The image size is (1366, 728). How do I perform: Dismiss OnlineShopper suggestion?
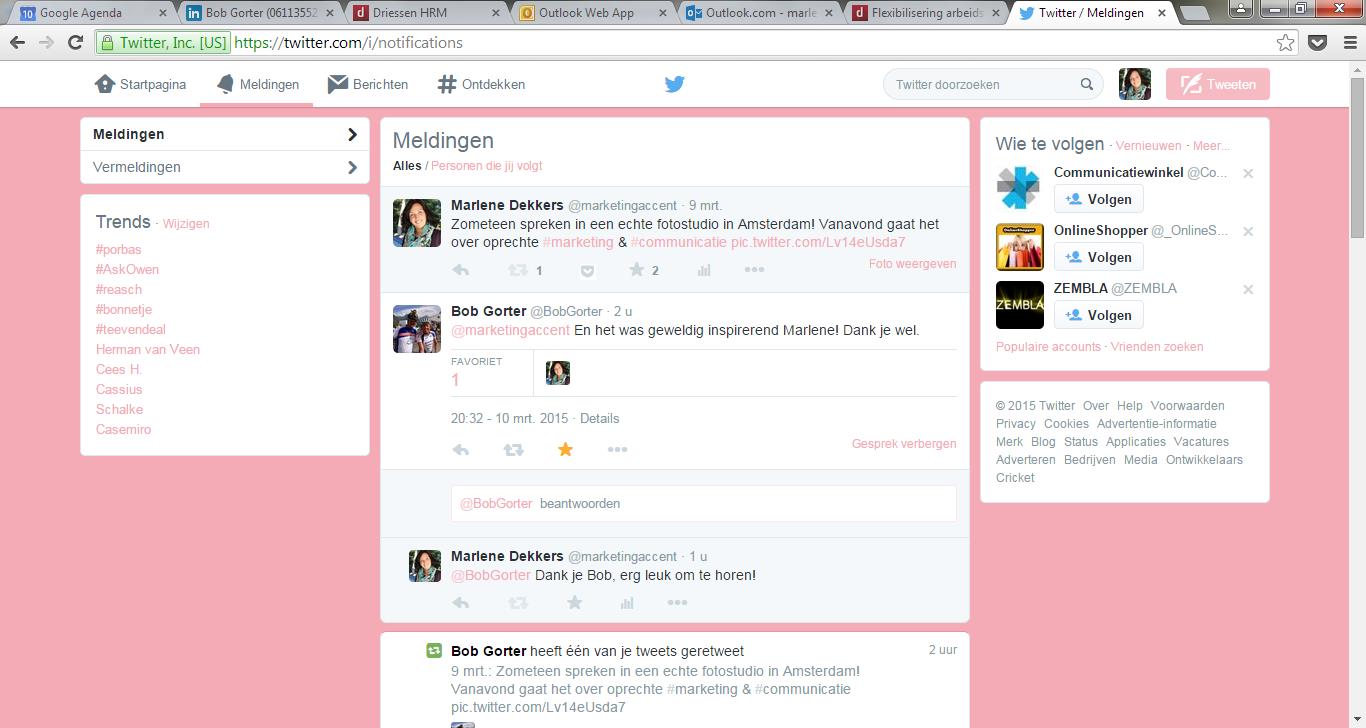[x=1248, y=231]
